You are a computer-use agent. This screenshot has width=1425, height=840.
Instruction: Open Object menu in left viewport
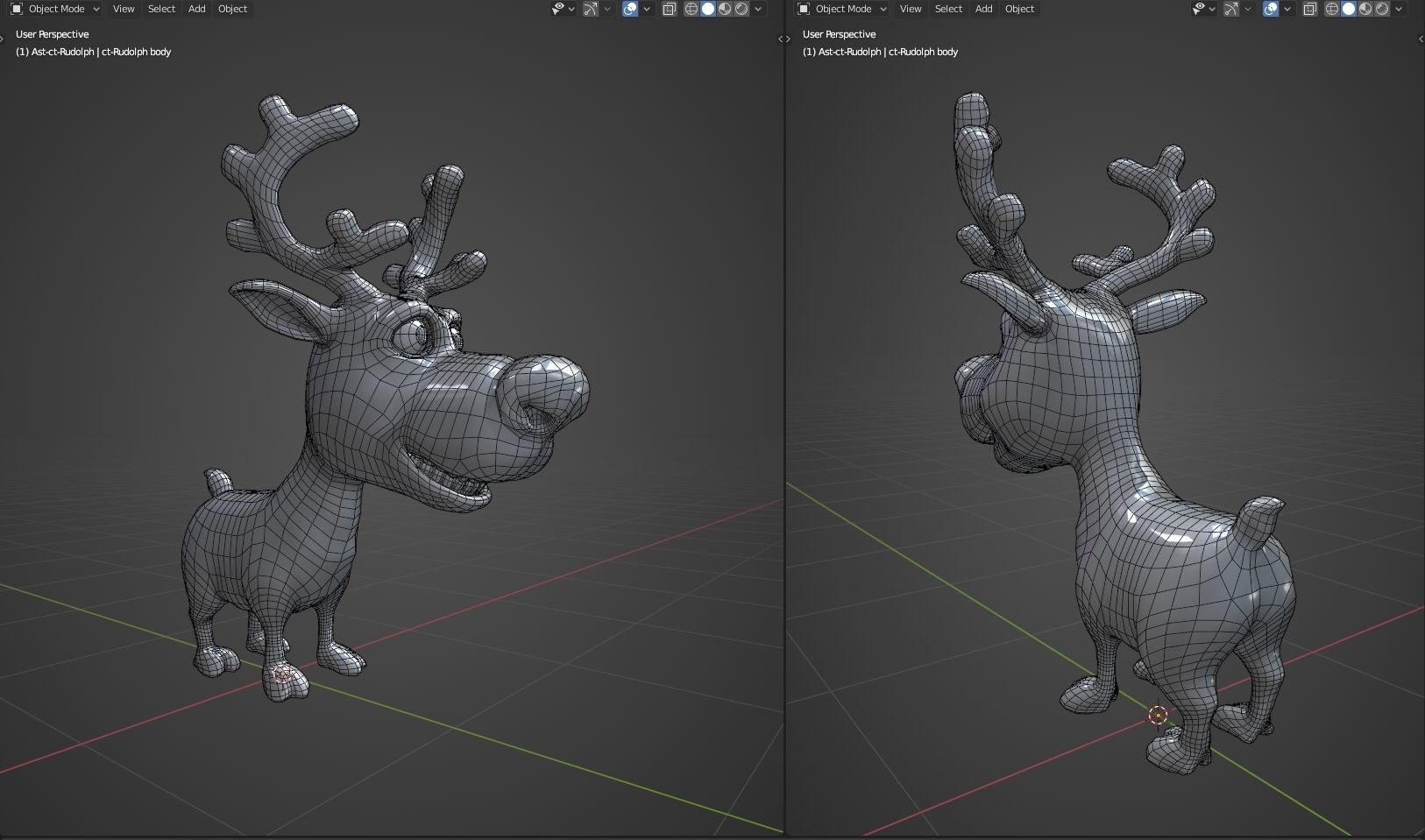coord(232,9)
